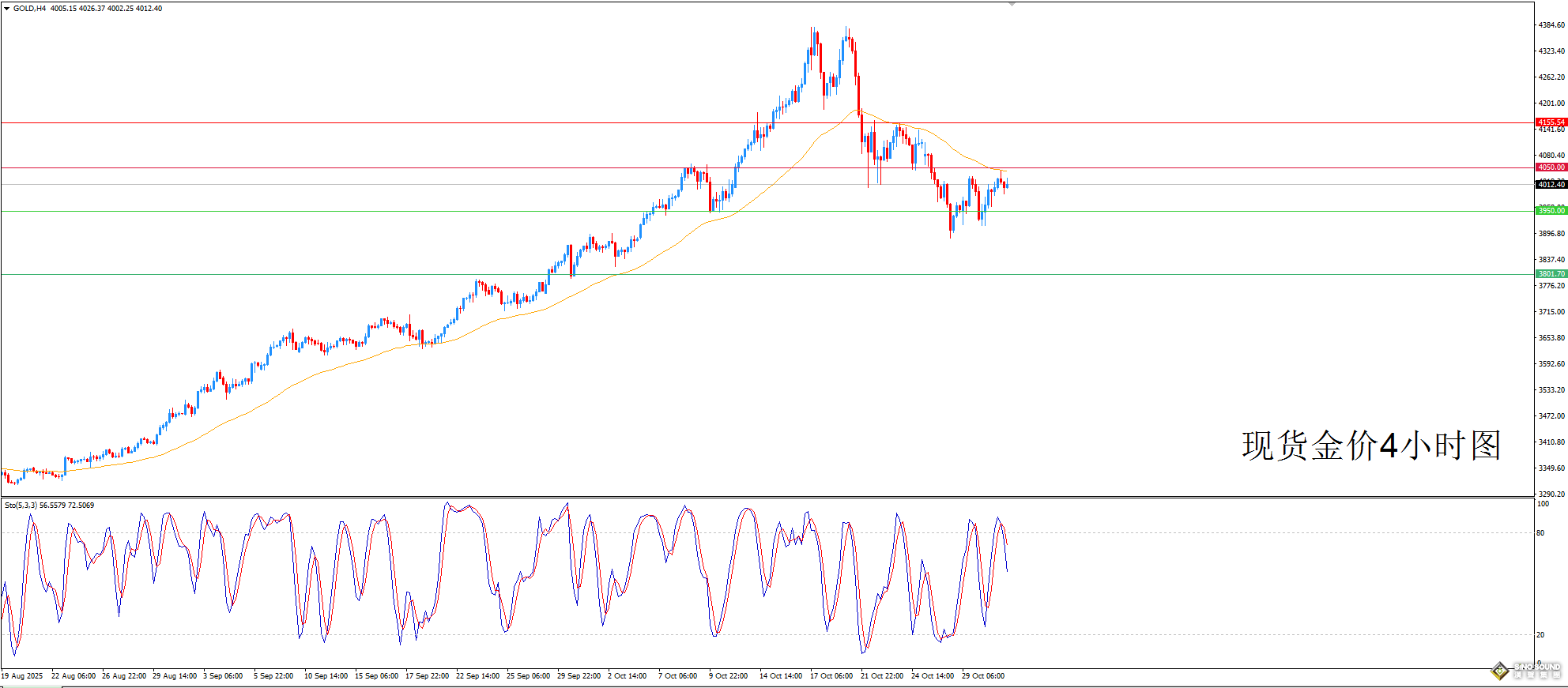Screen dimensions: 1568x688
Task: Select the green 3801.70 price level tag
Action: pos(1551,274)
